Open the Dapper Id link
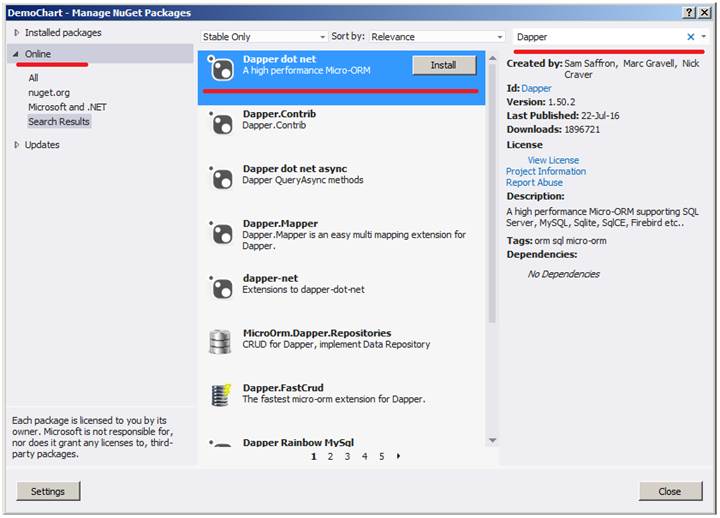This screenshot has height=518, width=720. click(536, 88)
